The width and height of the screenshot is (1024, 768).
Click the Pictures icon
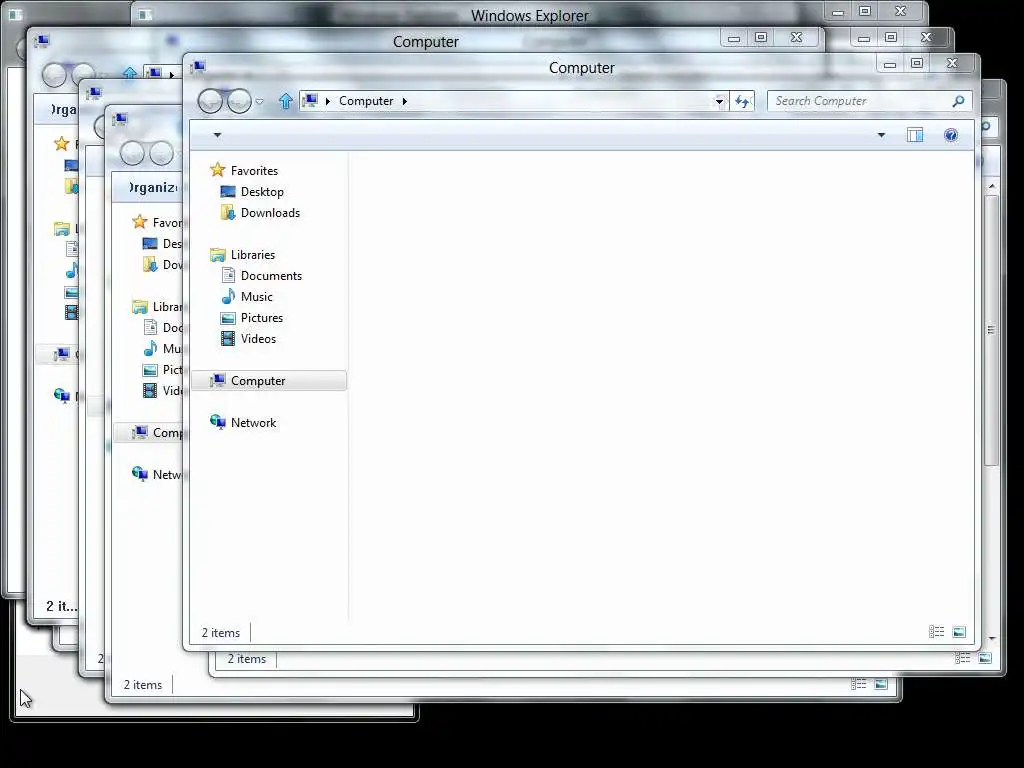228,318
